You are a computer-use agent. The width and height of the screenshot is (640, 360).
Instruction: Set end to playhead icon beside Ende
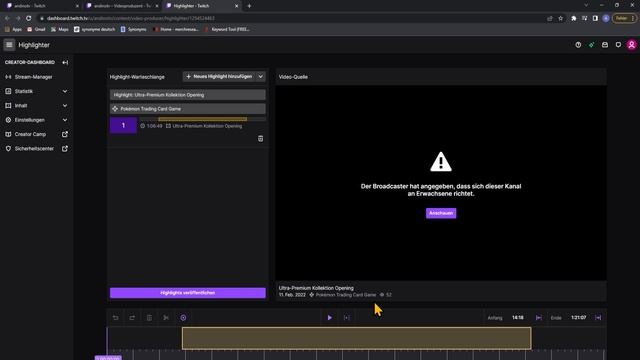pos(598,318)
